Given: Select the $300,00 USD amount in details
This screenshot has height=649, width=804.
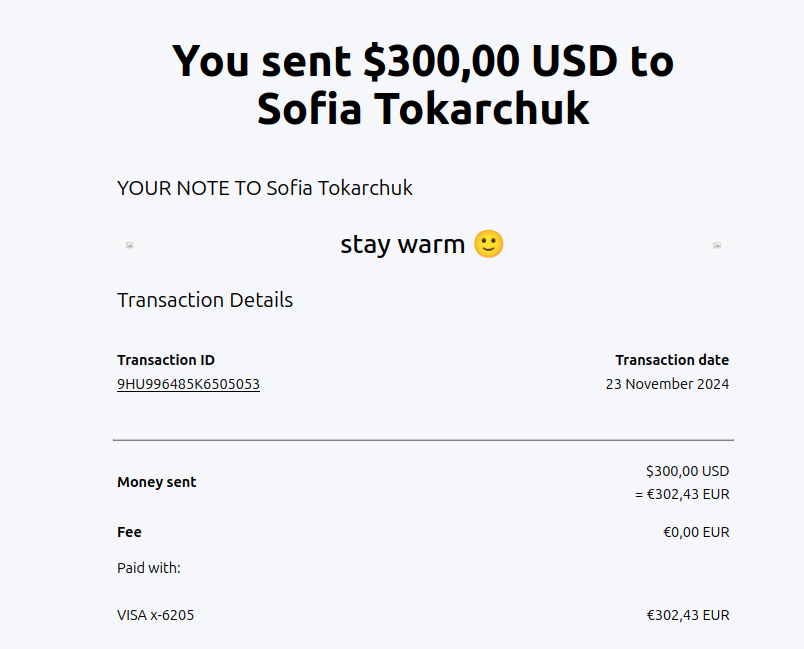Looking at the screenshot, I should (x=687, y=471).
